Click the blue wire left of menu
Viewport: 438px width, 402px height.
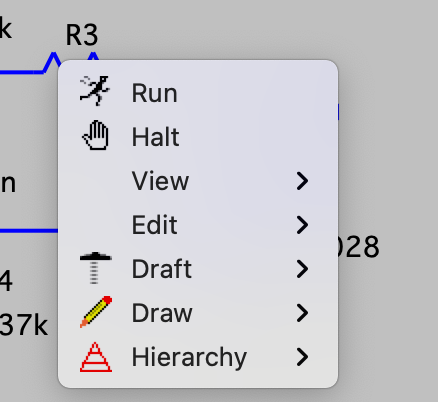click(x=29, y=230)
